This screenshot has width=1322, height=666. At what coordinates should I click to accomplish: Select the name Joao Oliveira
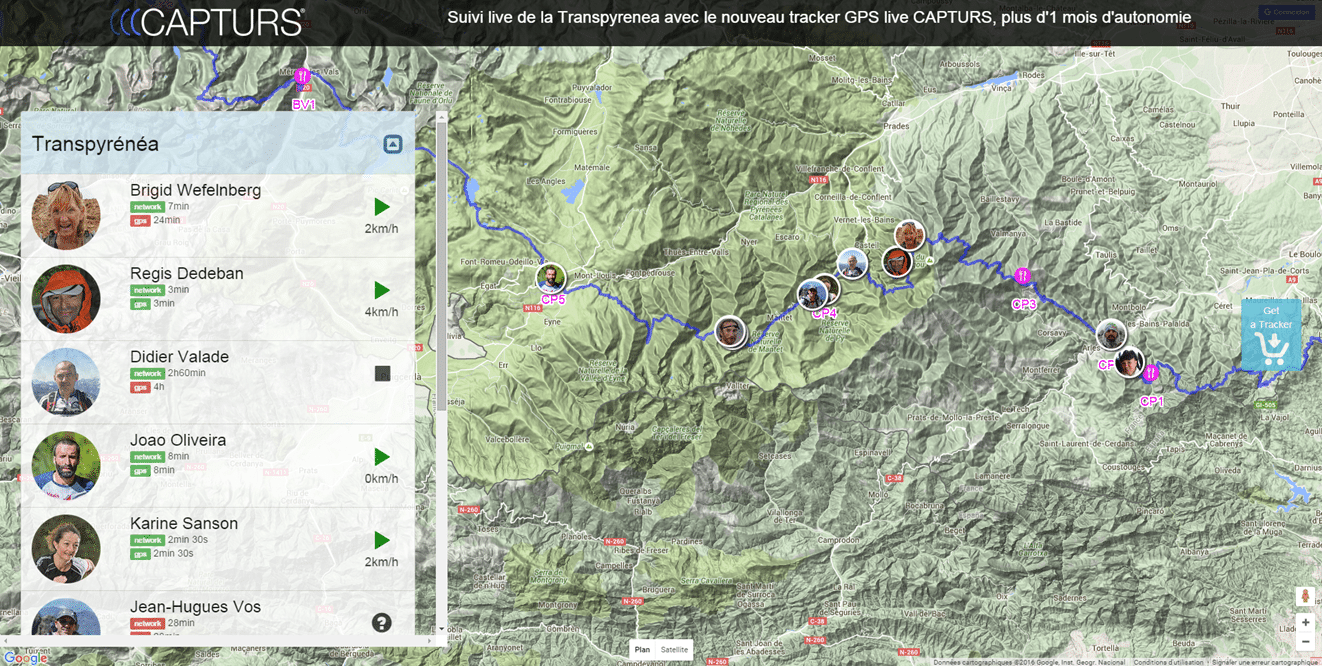click(178, 440)
